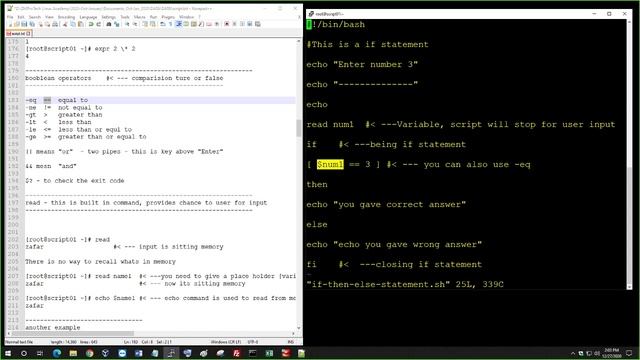Open the notification center in the taskbar

pos(629,353)
